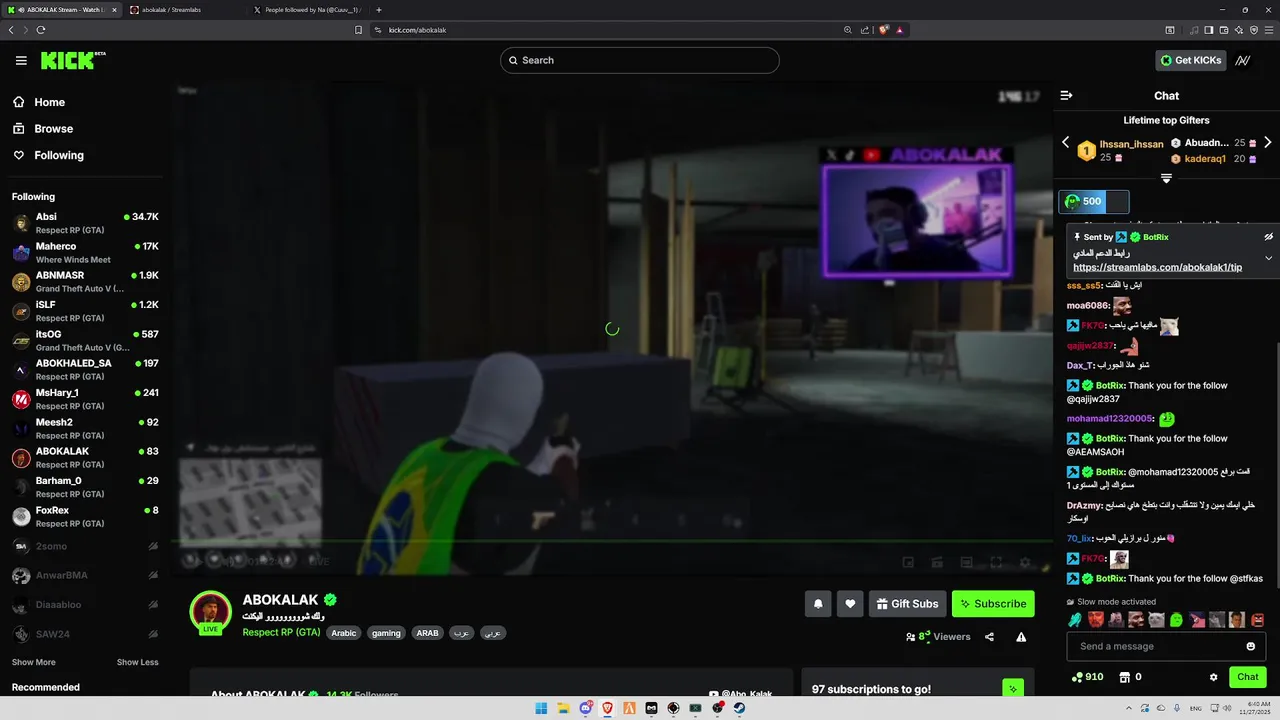Open Meesh2 channel in Following list
The width and height of the screenshot is (1280, 720).
click(x=86, y=428)
